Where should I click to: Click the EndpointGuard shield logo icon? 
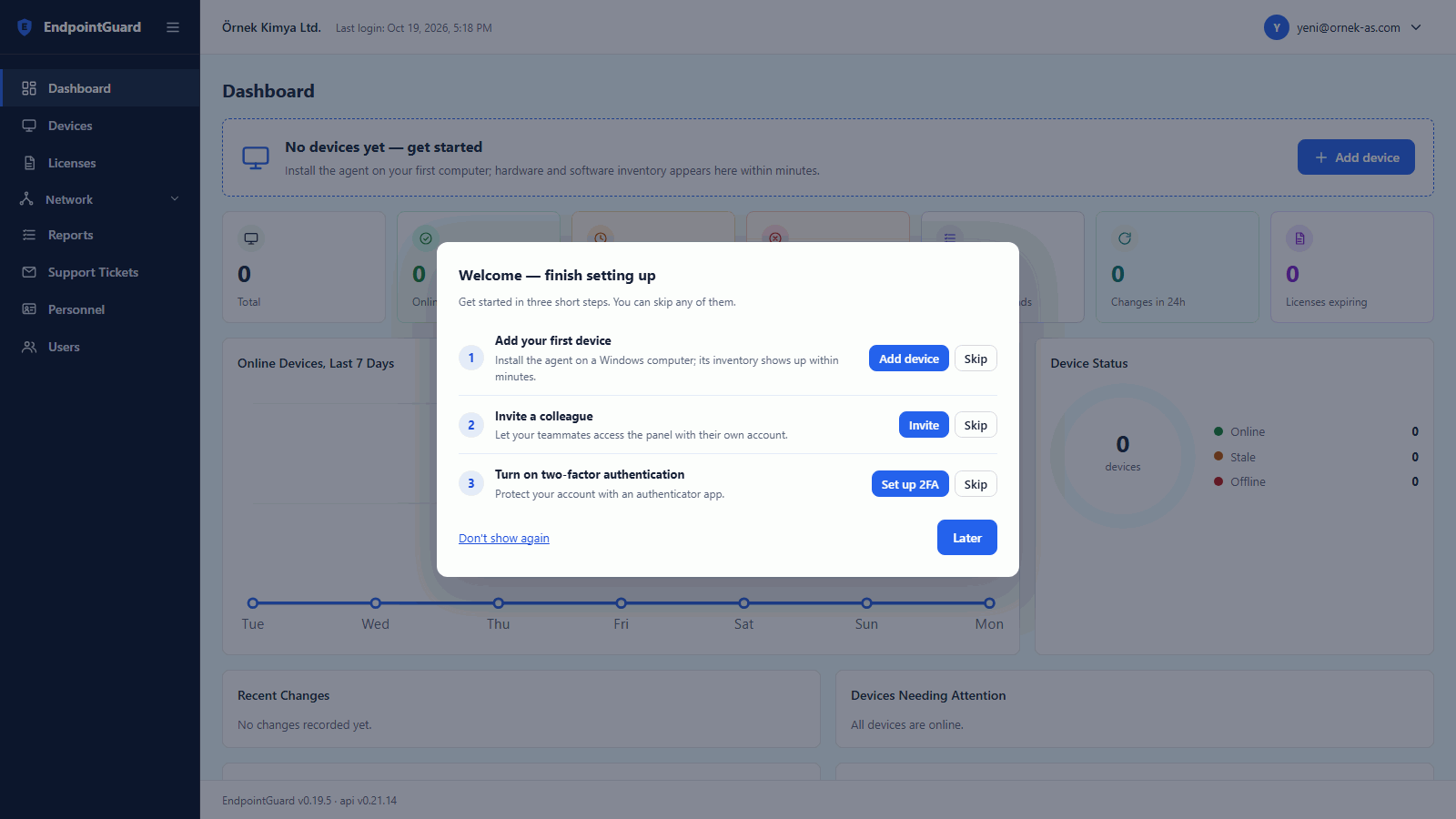coord(25,27)
